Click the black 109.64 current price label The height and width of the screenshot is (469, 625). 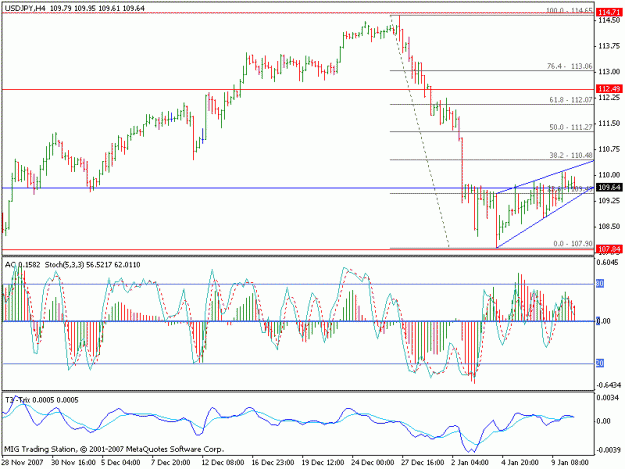tap(609, 187)
